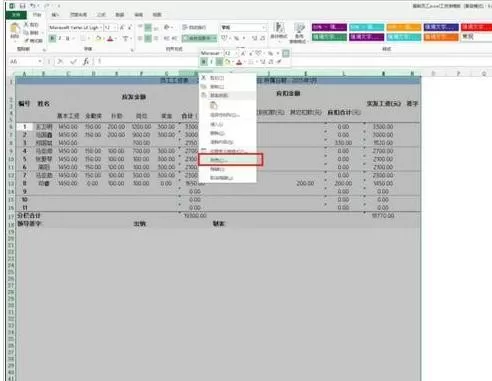Click the Copy (复制) command in the ribbon clipboard group
This screenshot has width=492, height=381.
31,33
